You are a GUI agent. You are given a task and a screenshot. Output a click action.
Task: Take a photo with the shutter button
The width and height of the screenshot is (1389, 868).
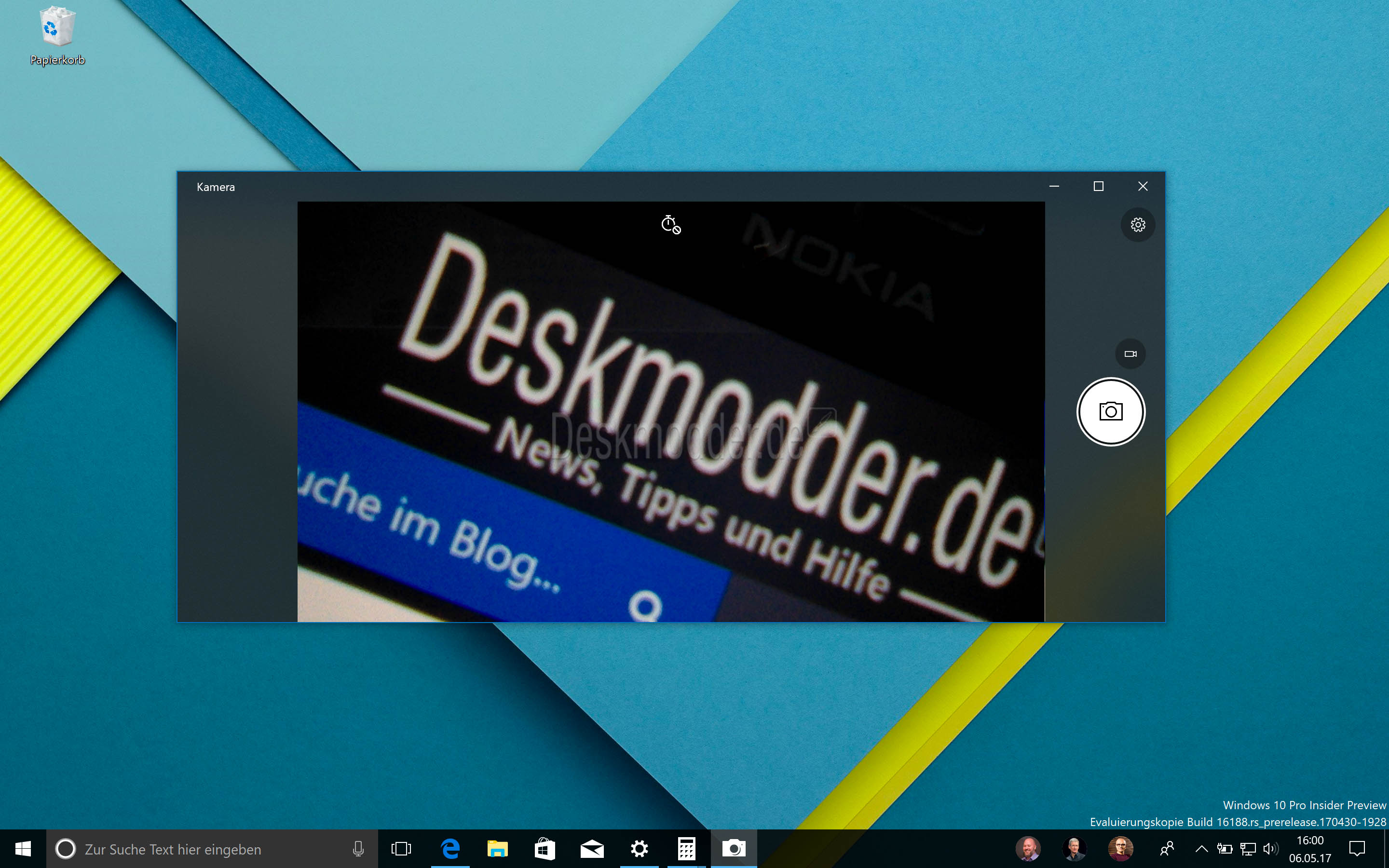1111,412
